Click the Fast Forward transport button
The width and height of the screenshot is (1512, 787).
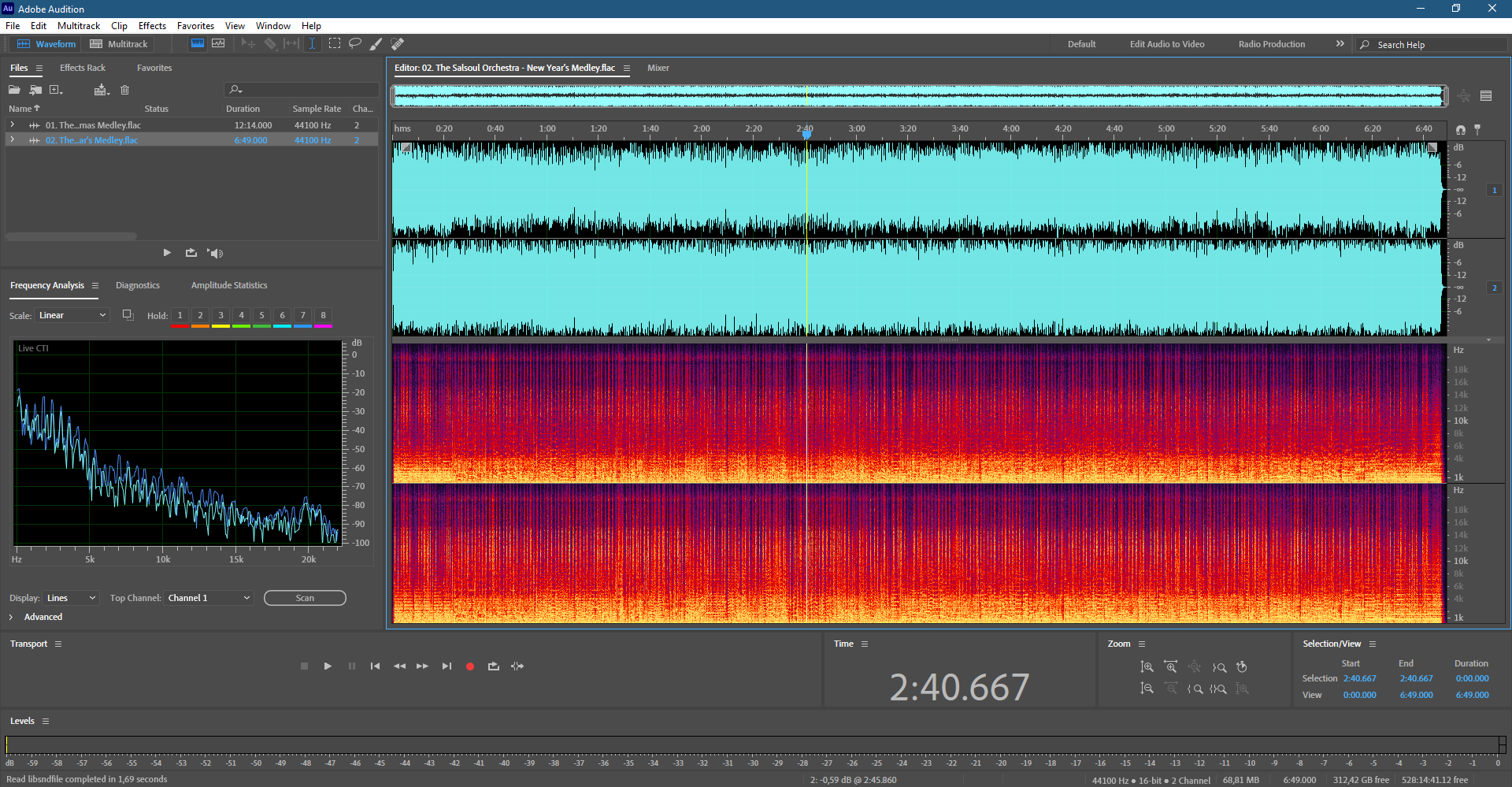pos(422,666)
